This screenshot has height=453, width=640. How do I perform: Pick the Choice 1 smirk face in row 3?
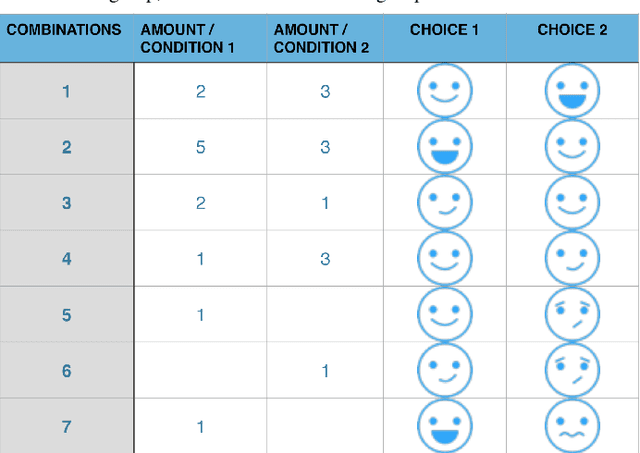(444, 203)
